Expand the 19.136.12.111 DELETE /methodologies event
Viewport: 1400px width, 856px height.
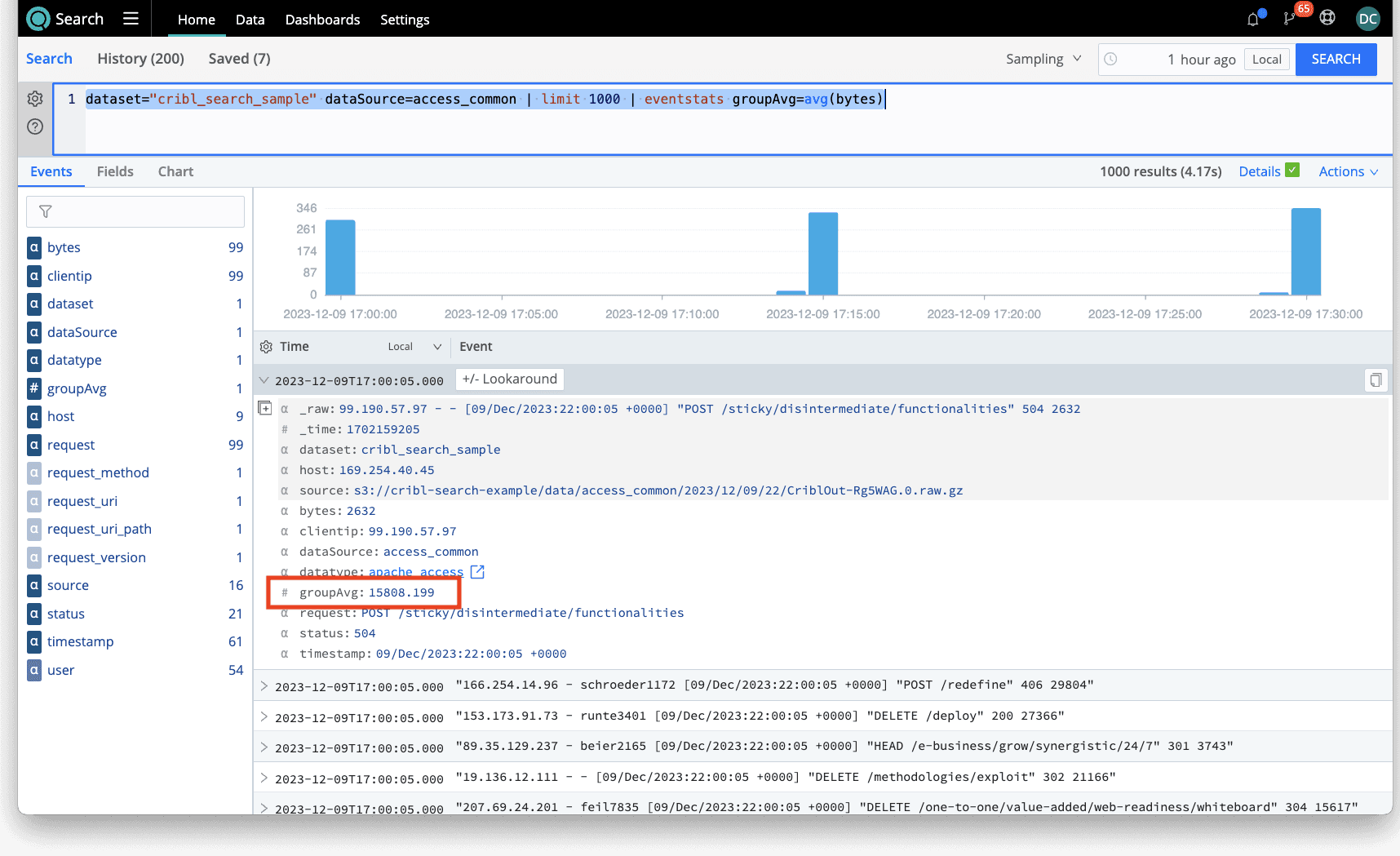pos(264,778)
